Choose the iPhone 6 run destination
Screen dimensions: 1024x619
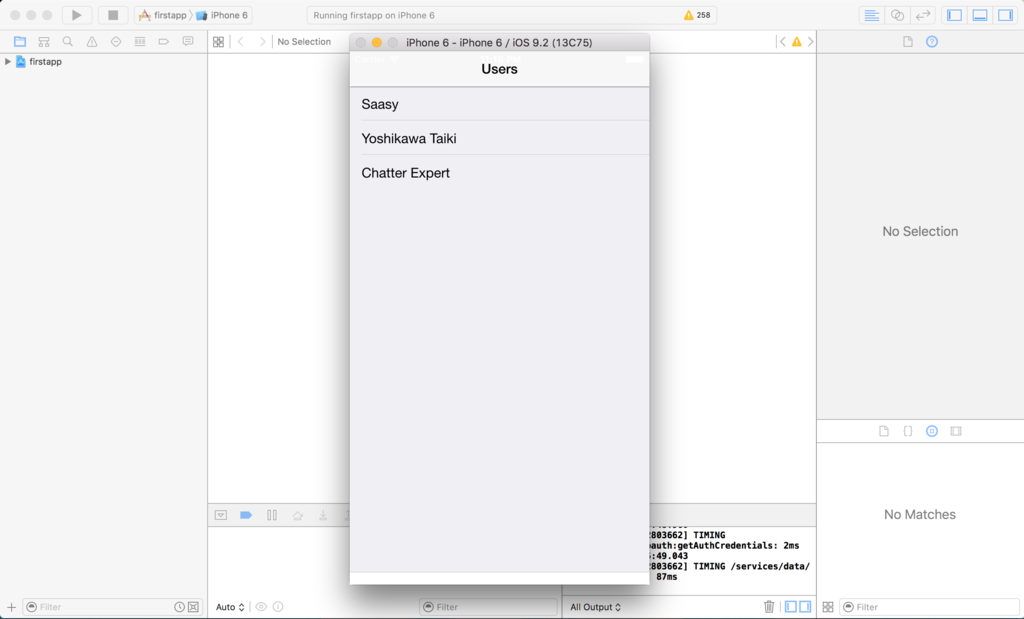222,15
